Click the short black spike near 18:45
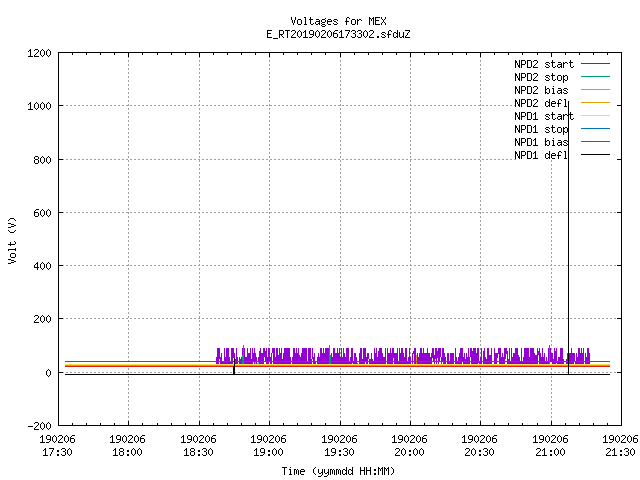This screenshot has height=480, width=640. pyautogui.click(x=234, y=367)
